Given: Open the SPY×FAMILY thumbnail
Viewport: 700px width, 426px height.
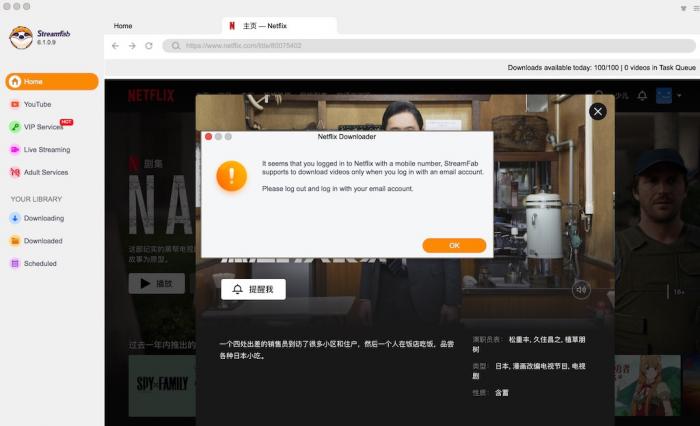Looking at the screenshot, I should 162,386.
